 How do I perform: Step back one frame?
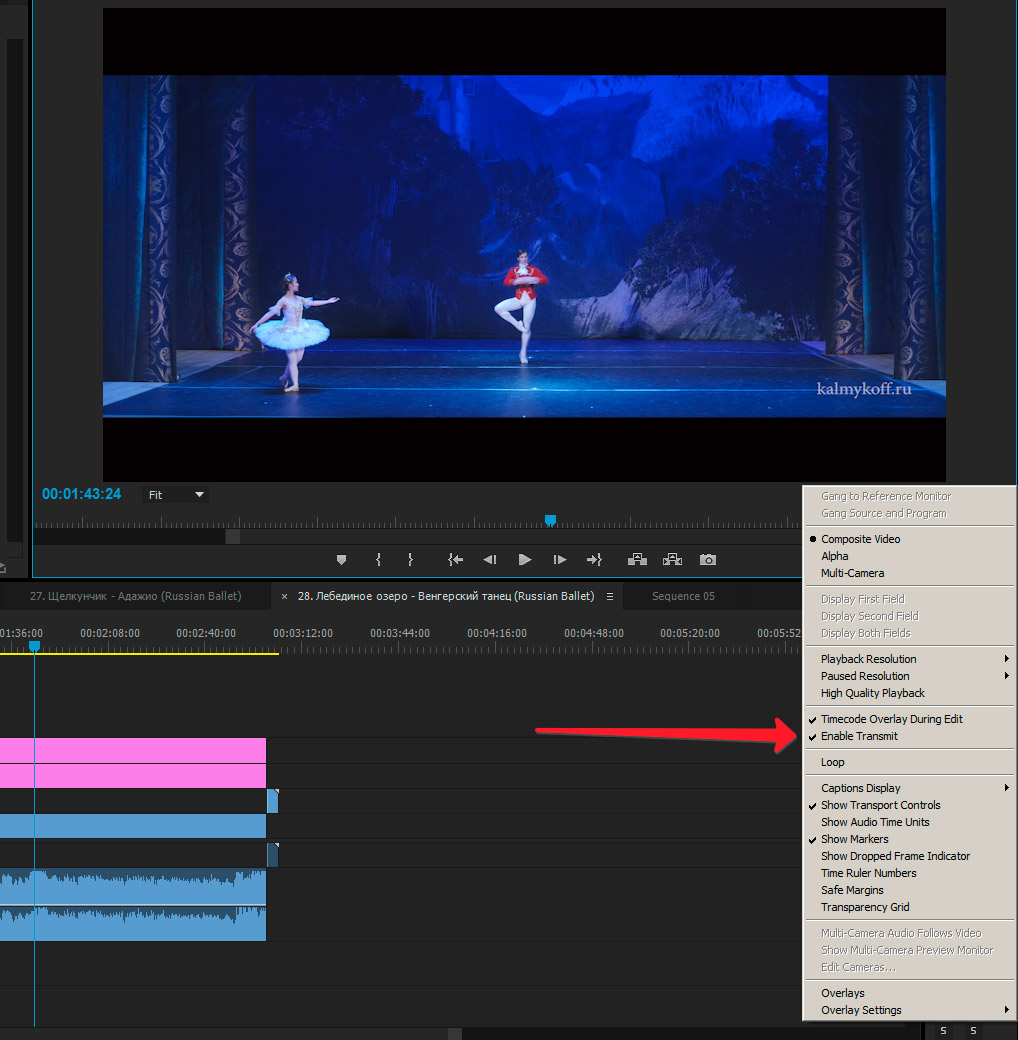click(490, 560)
